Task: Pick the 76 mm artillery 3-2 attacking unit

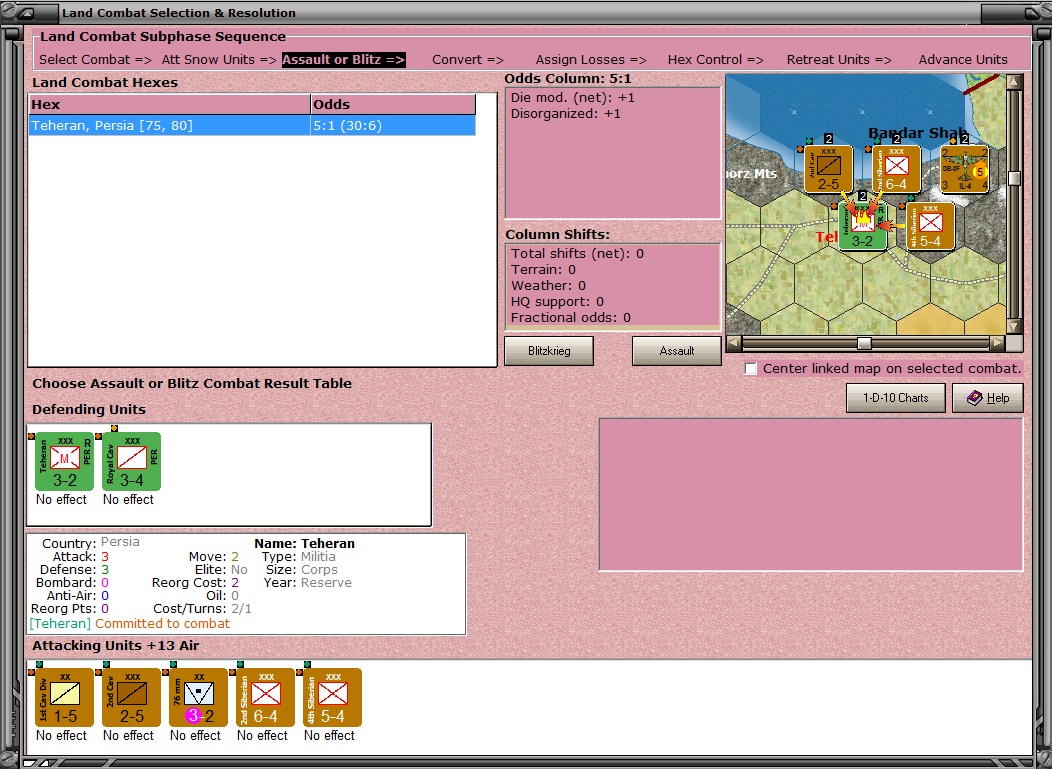Action: [199, 697]
